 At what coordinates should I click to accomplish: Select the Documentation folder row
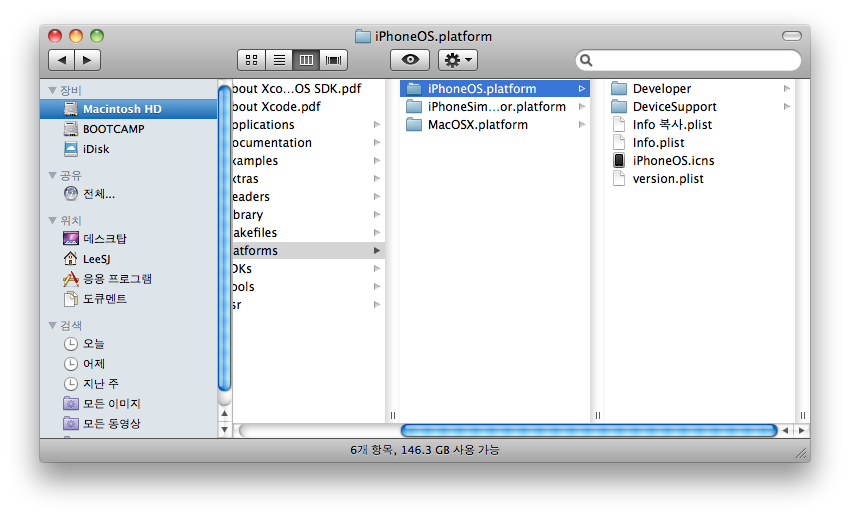[308, 143]
